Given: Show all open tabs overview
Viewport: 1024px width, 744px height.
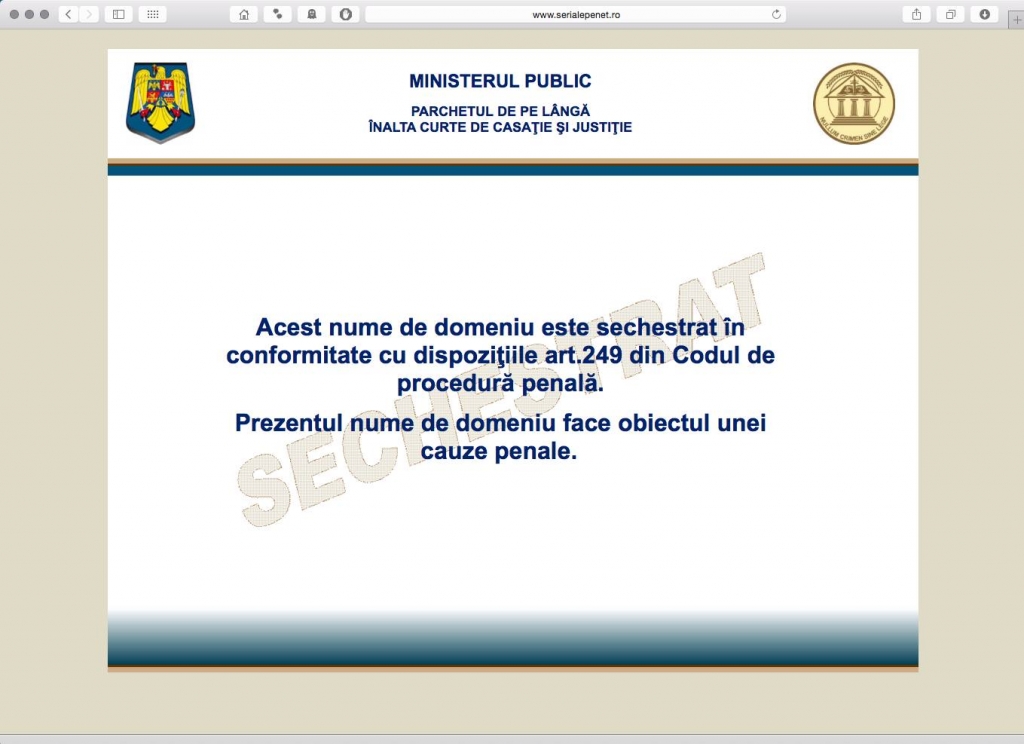Looking at the screenshot, I should [948, 14].
